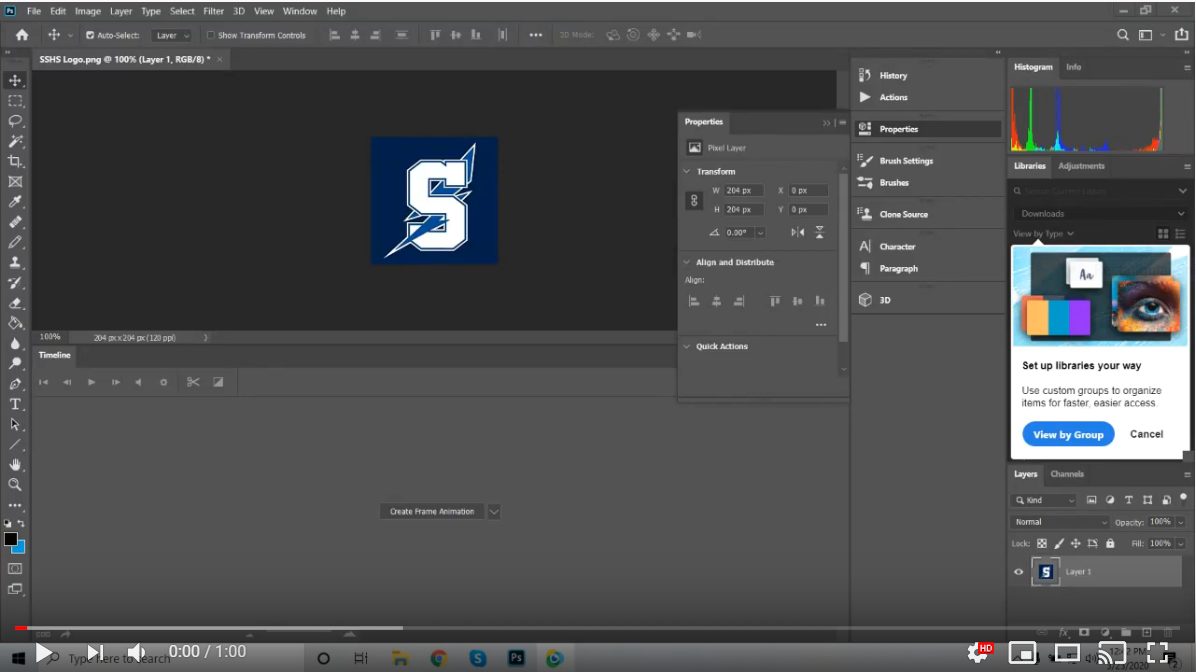Screen dimensions: 1196x672
Task: Click the video progress bar
Action: pos(598,628)
